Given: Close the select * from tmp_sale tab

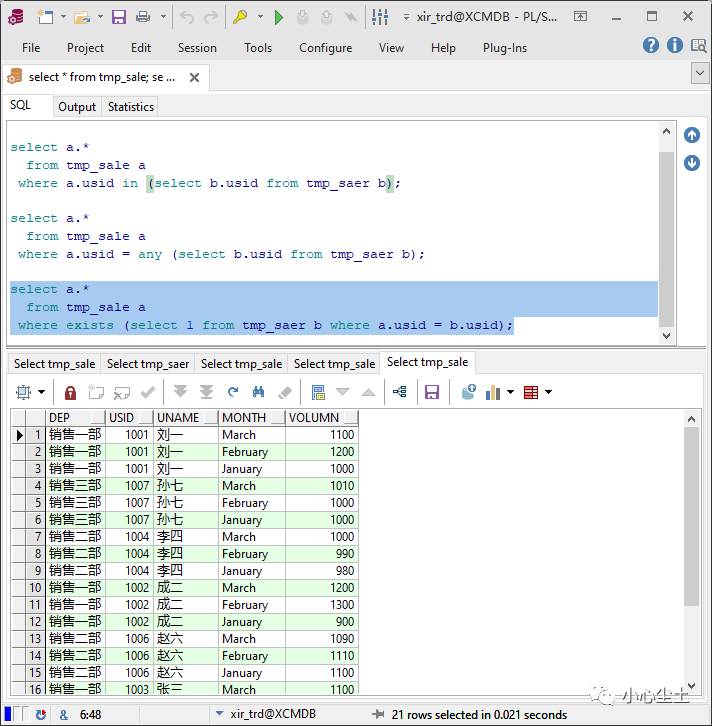Looking at the screenshot, I should [x=194, y=77].
